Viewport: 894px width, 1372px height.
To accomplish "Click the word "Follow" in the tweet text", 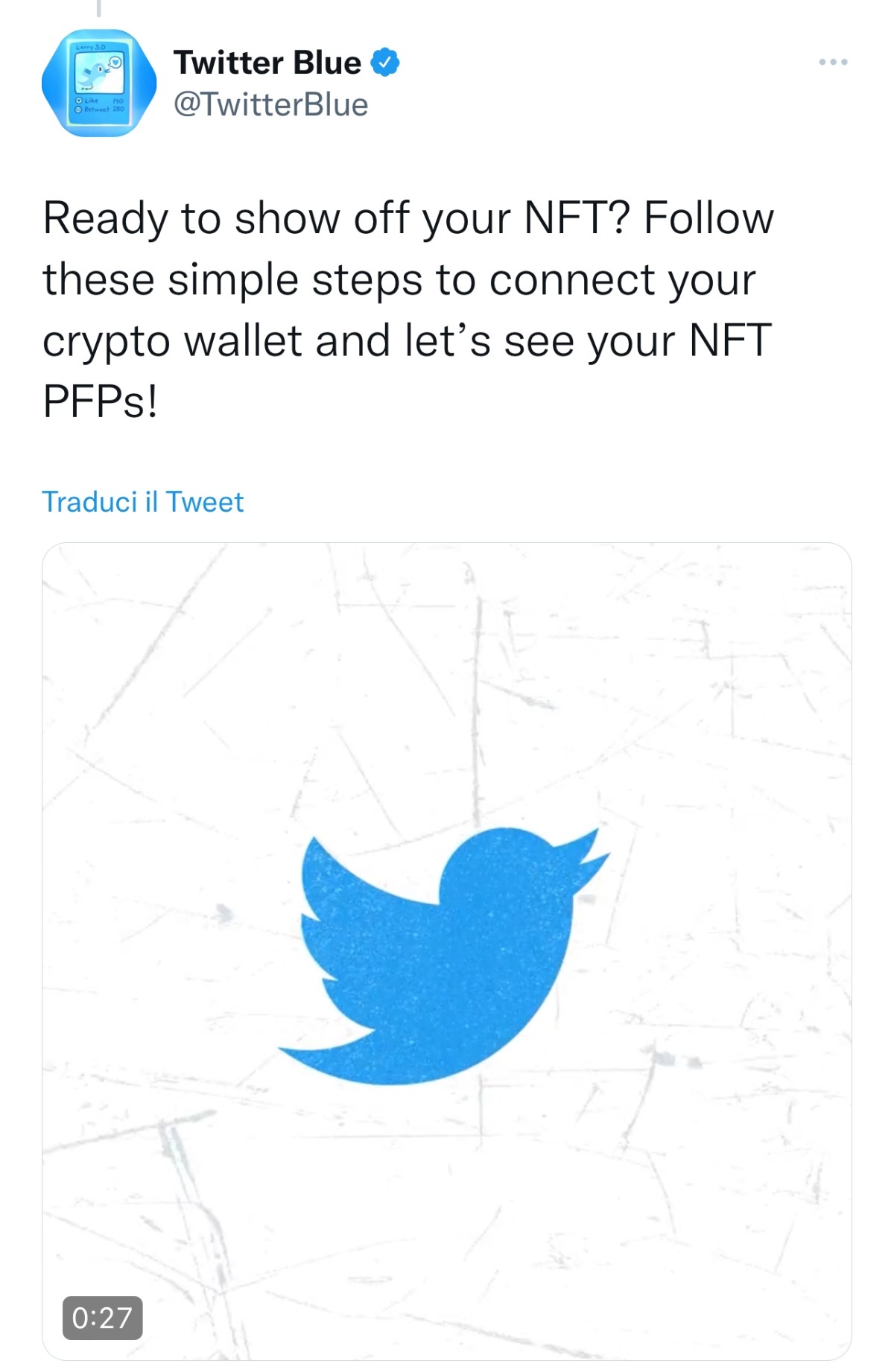I will pos(708,219).
